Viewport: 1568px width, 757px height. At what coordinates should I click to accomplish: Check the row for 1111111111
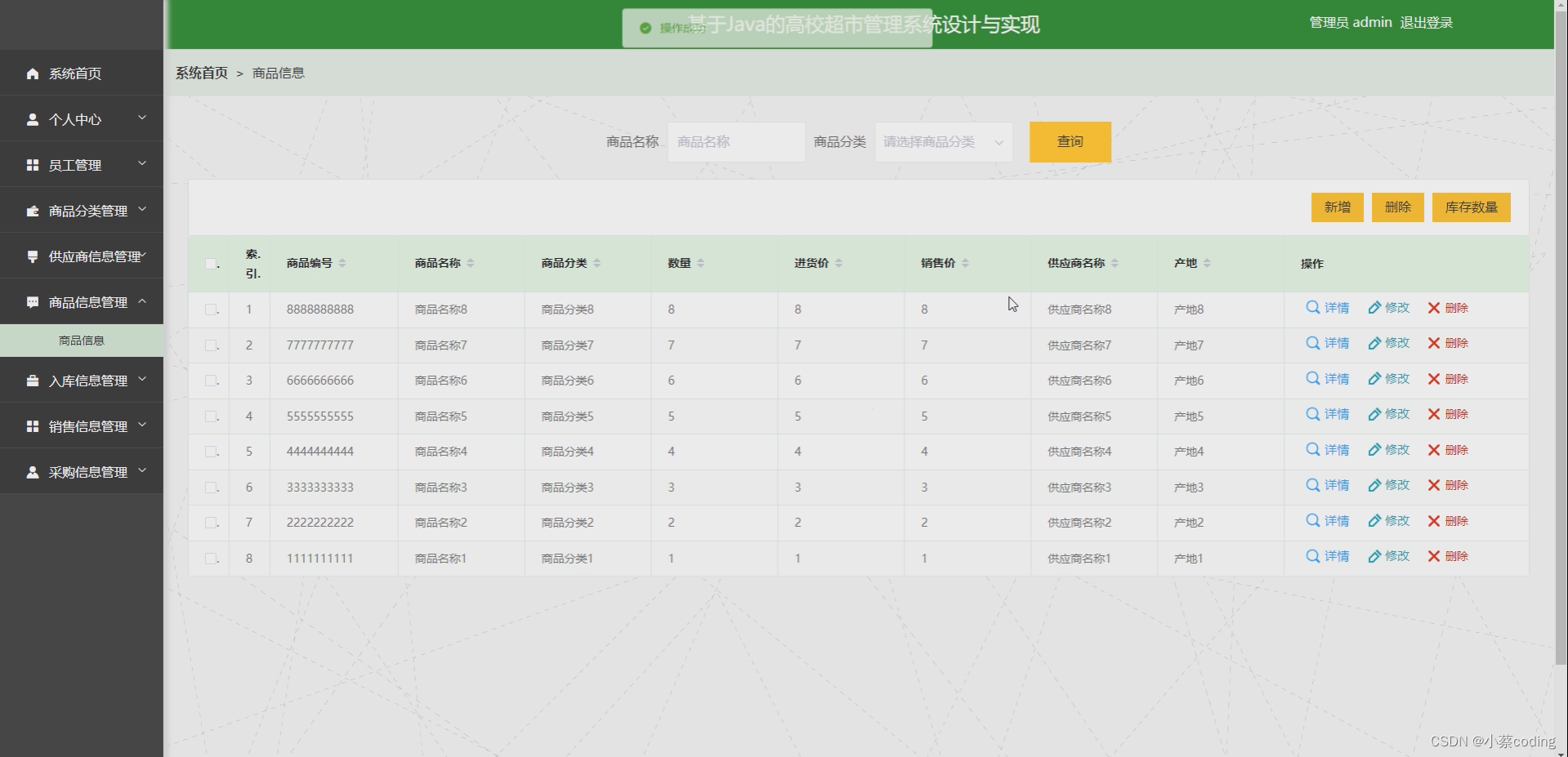pos(211,559)
